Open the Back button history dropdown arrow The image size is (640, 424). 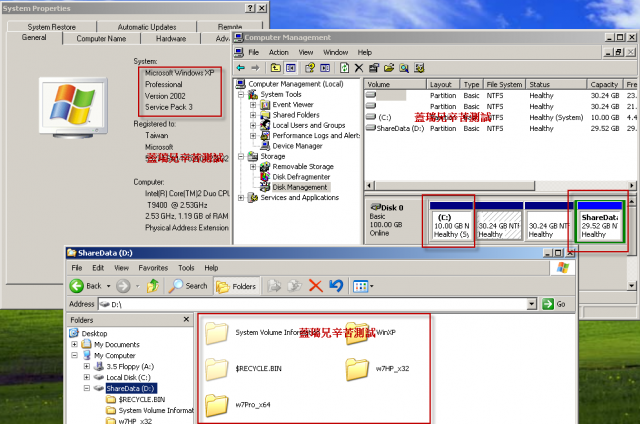click(108, 286)
